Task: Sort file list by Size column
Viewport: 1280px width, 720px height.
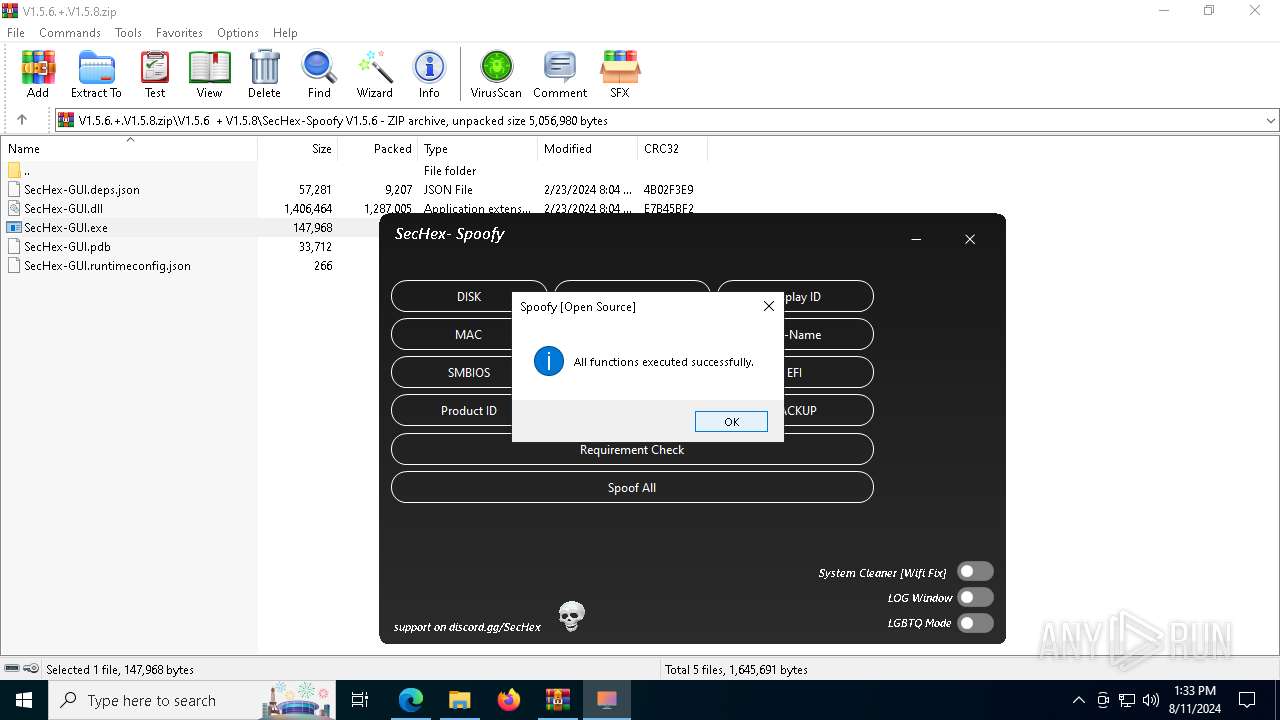Action: coord(298,148)
